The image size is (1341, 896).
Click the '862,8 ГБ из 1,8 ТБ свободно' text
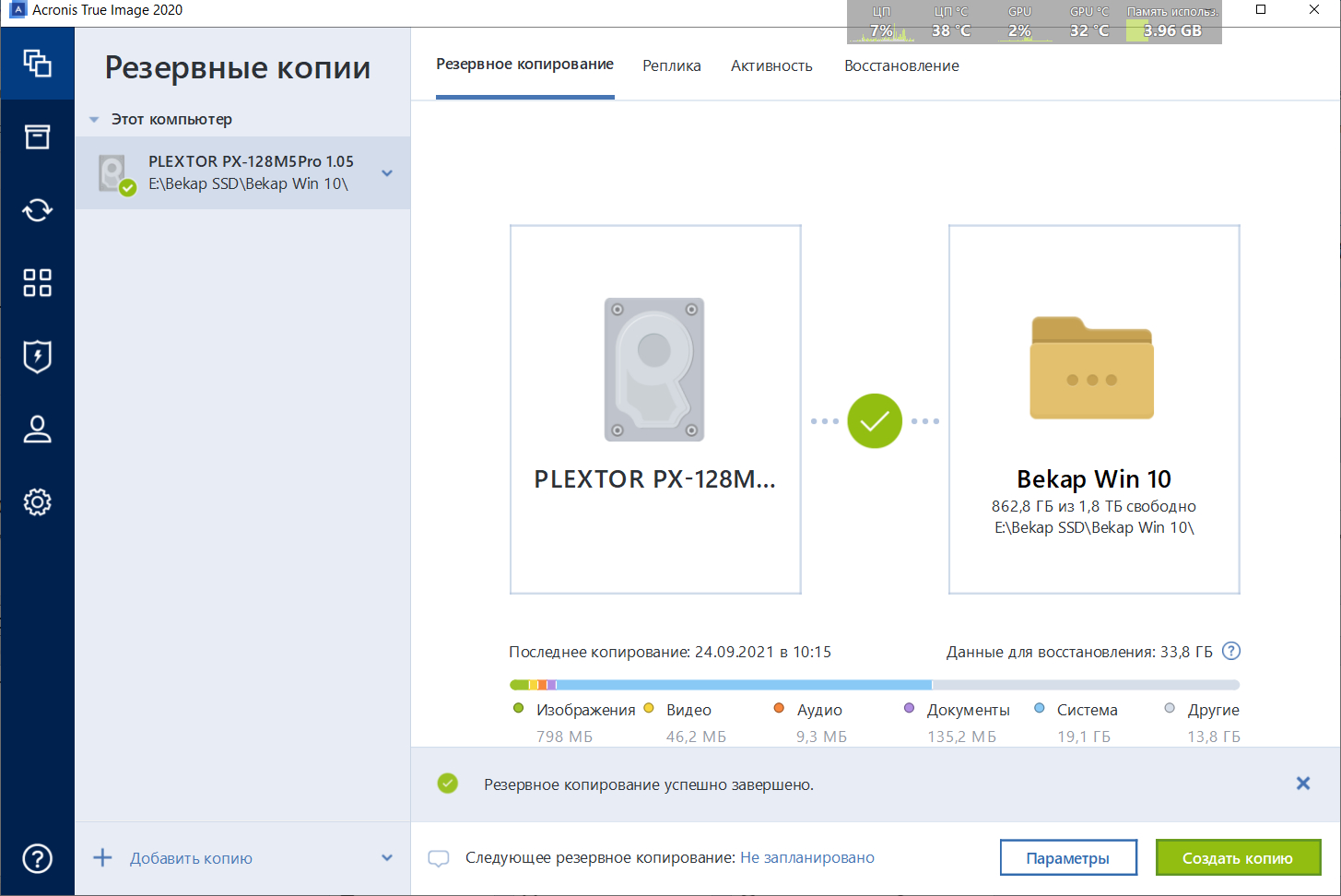point(1094,506)
